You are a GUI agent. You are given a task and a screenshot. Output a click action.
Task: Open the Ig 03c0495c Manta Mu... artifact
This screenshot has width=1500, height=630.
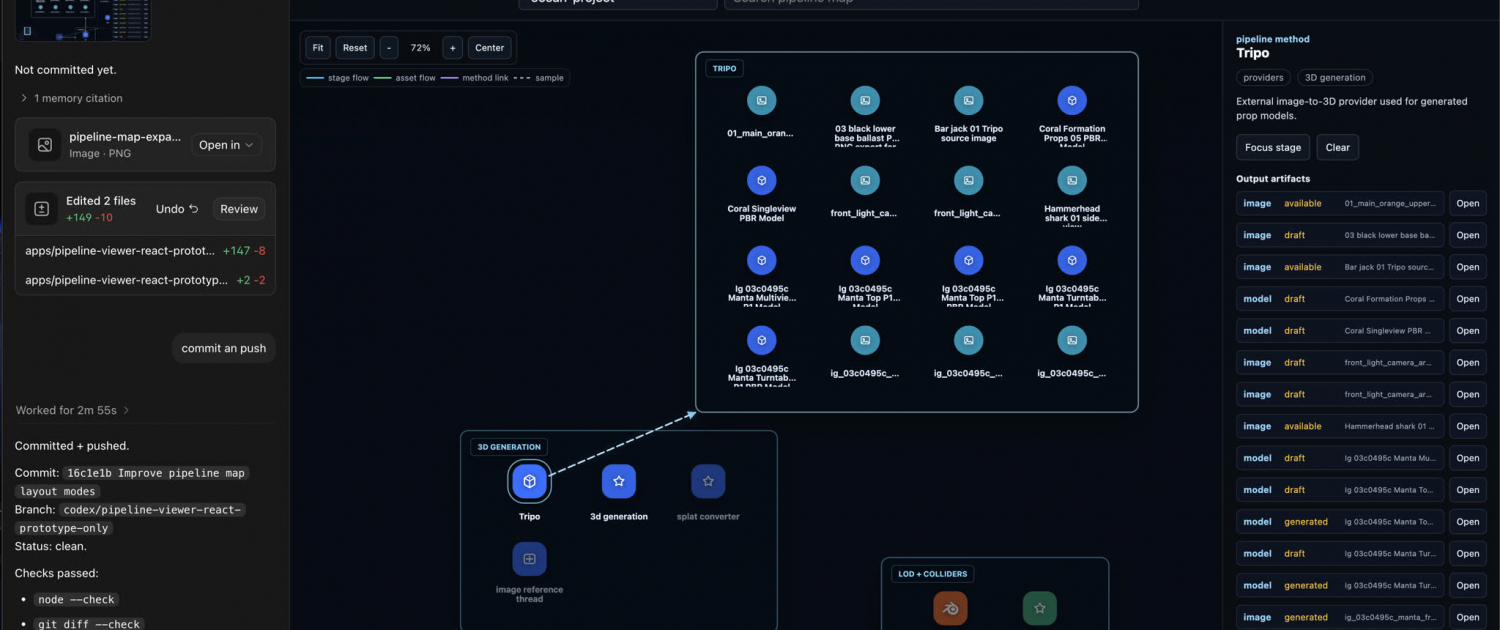[x=1467, y=458]
